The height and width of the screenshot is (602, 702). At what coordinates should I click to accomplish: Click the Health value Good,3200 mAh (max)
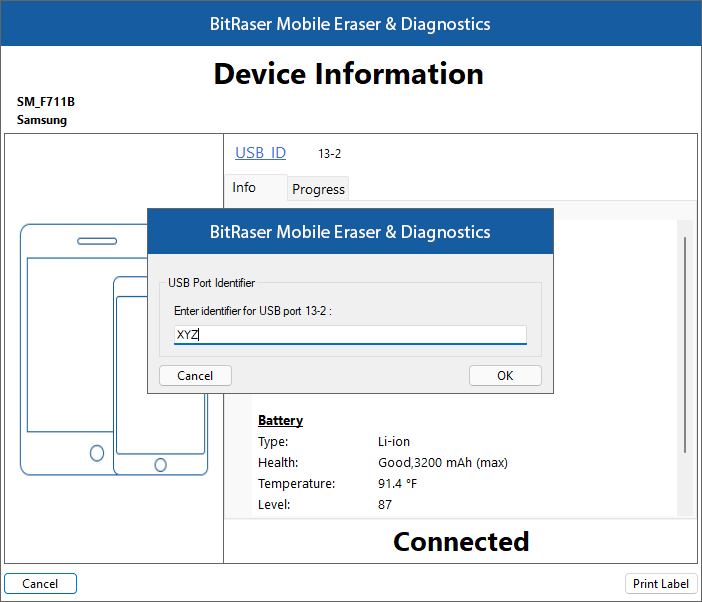pos(443,462)
